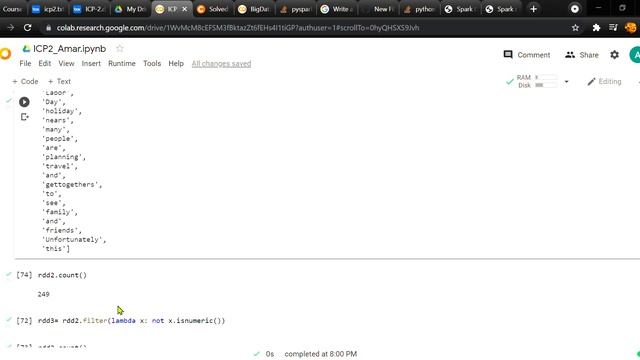The height and width of the screenshot is (360, 640).
Task: Run the cell with the play button
Action: coord(24,102)
